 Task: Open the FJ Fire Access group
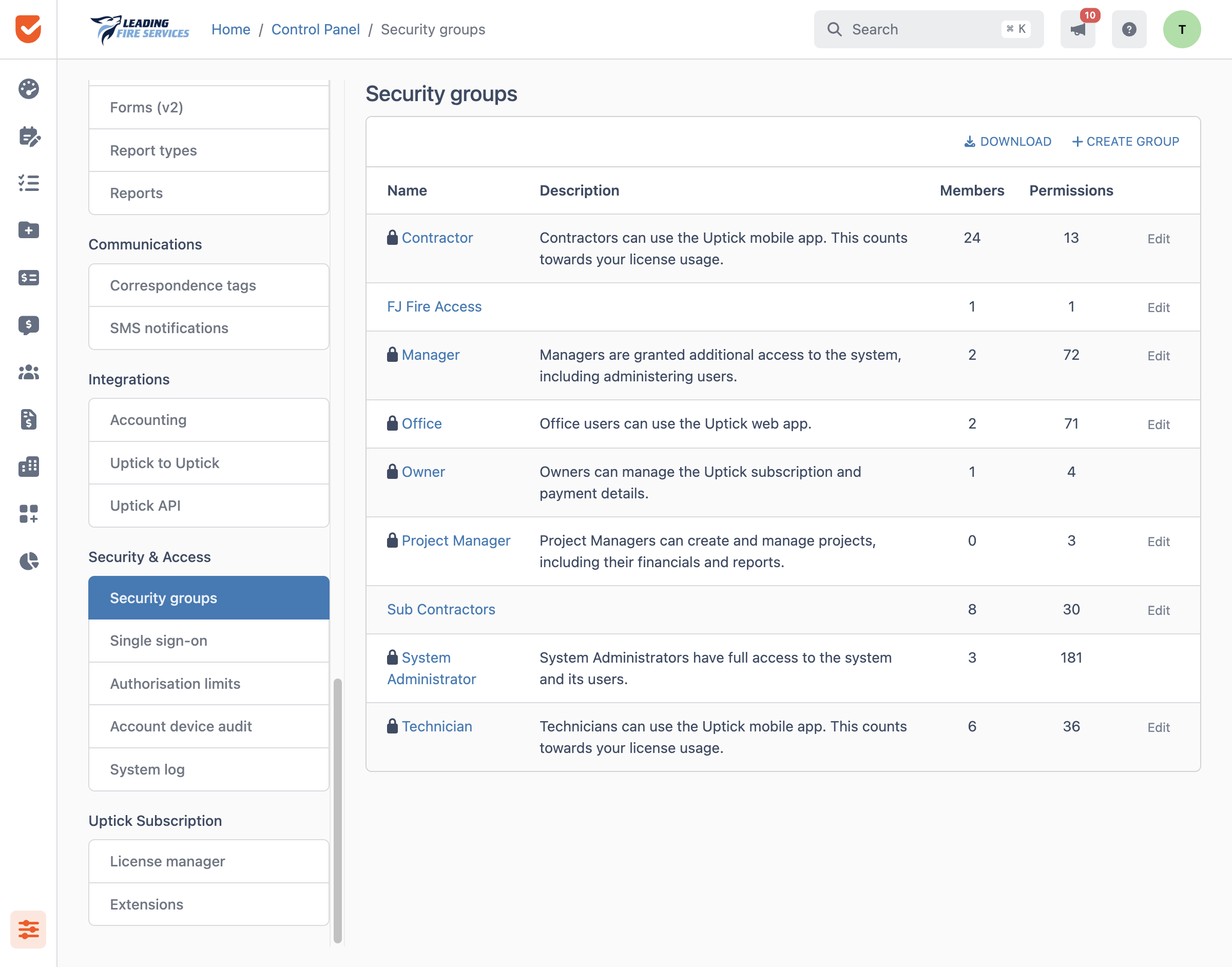pos(434,306)
